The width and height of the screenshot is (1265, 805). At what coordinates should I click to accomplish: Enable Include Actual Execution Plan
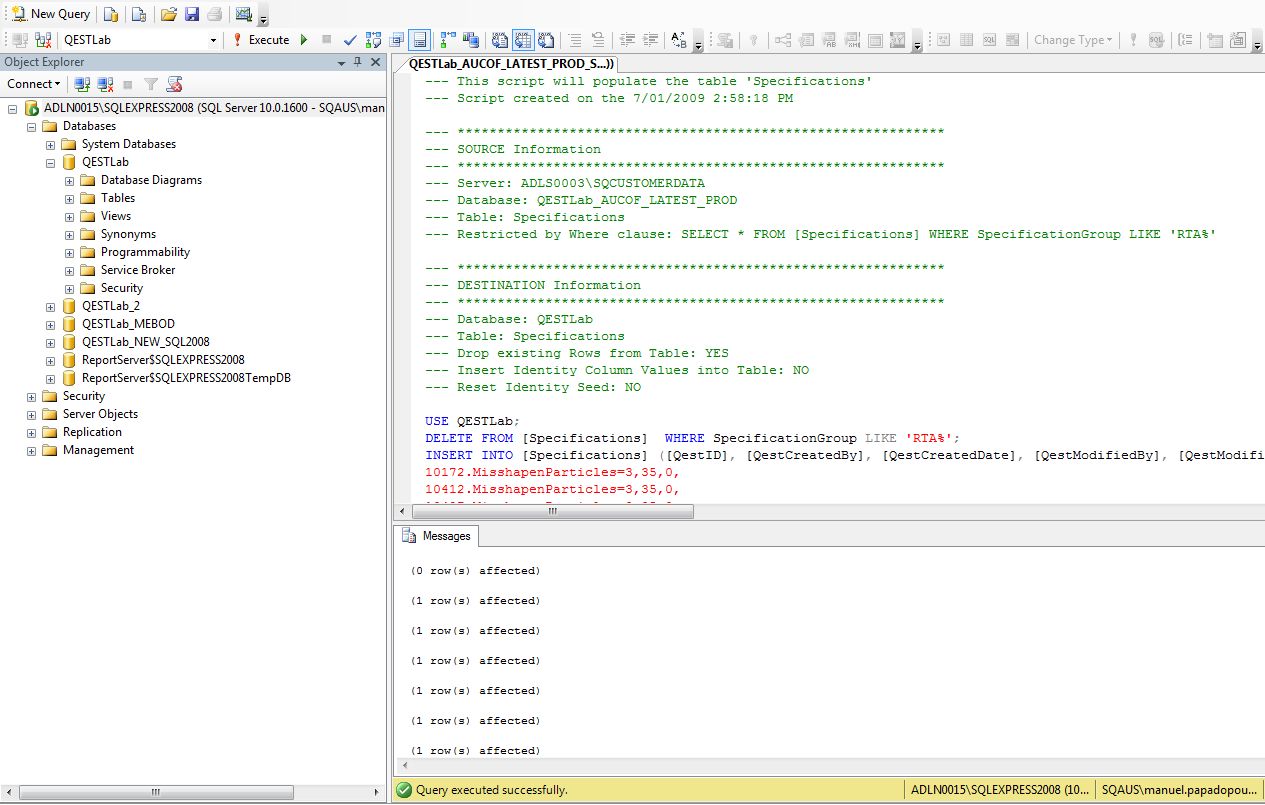click(x=446, y=40)
